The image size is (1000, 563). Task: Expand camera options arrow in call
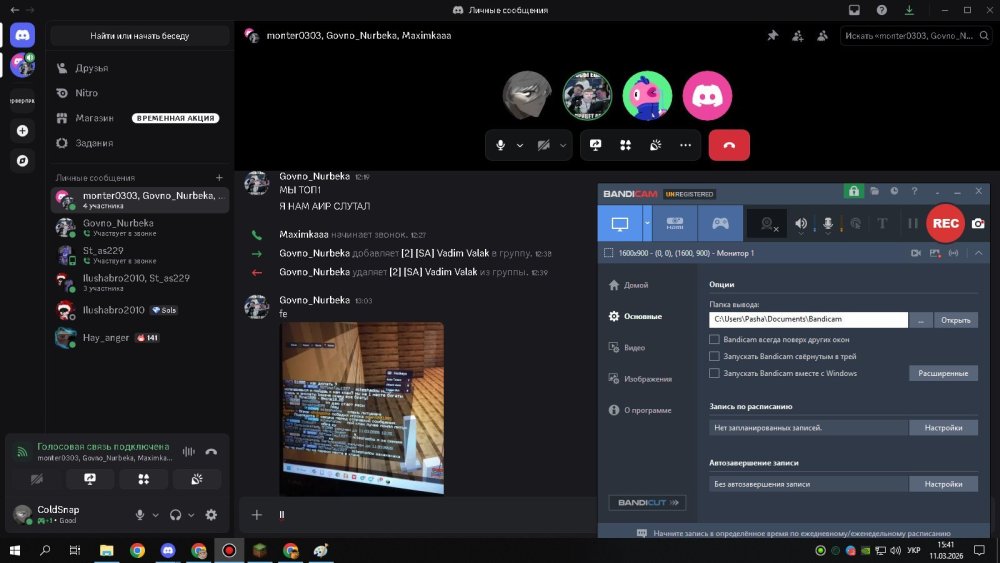tap(562, 145)
